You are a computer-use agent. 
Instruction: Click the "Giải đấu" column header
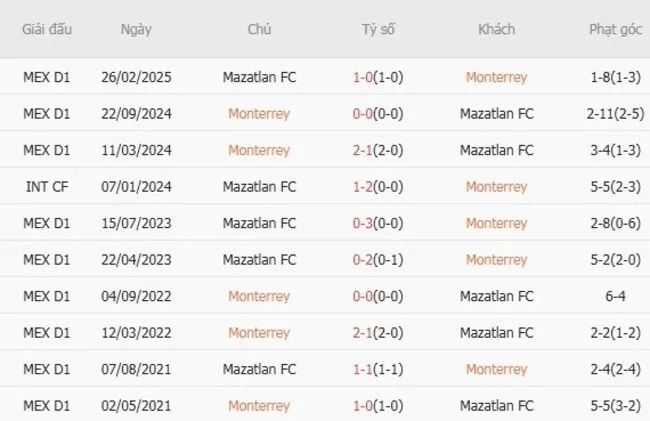tap(47, 29)
